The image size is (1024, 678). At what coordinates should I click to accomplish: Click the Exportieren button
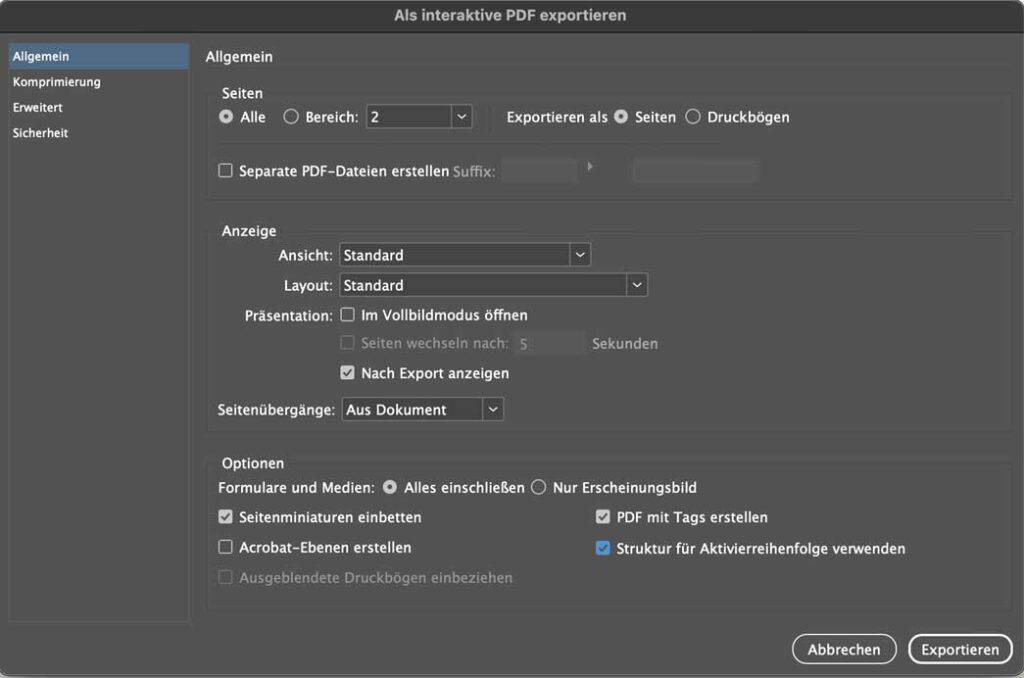click(x=960, y=649)
